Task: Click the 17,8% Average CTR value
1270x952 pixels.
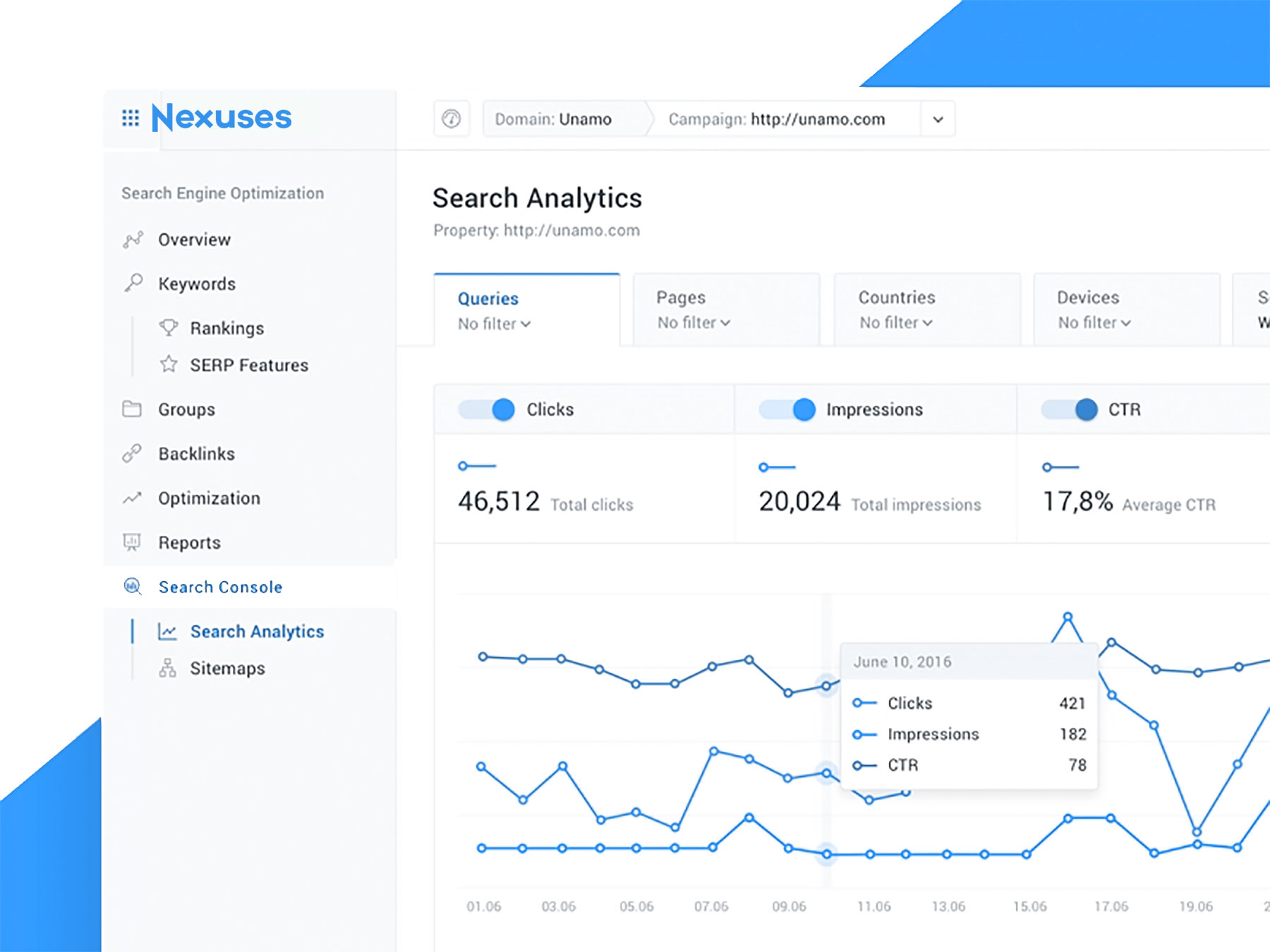Action: [1078, 501]
